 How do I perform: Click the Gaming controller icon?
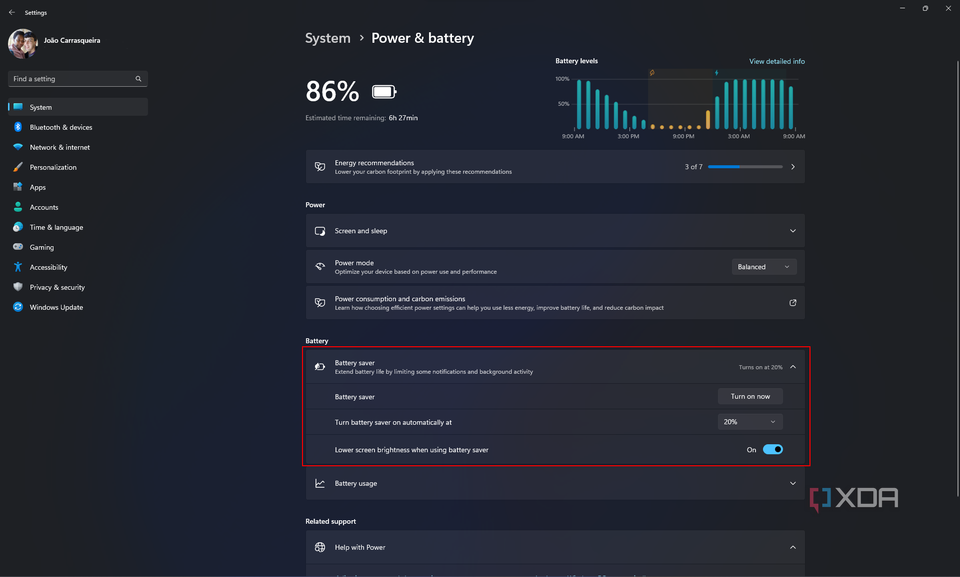[x=18, y=247]
